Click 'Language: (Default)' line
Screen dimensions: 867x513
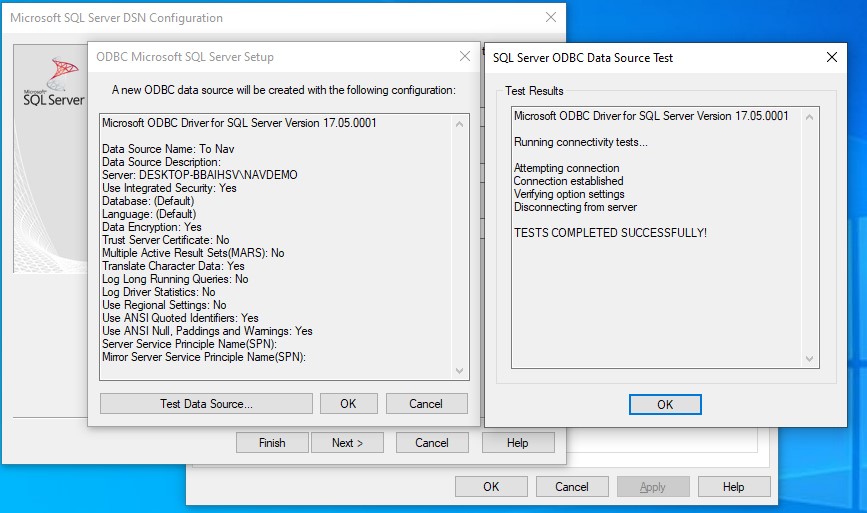tap(149, 214)
